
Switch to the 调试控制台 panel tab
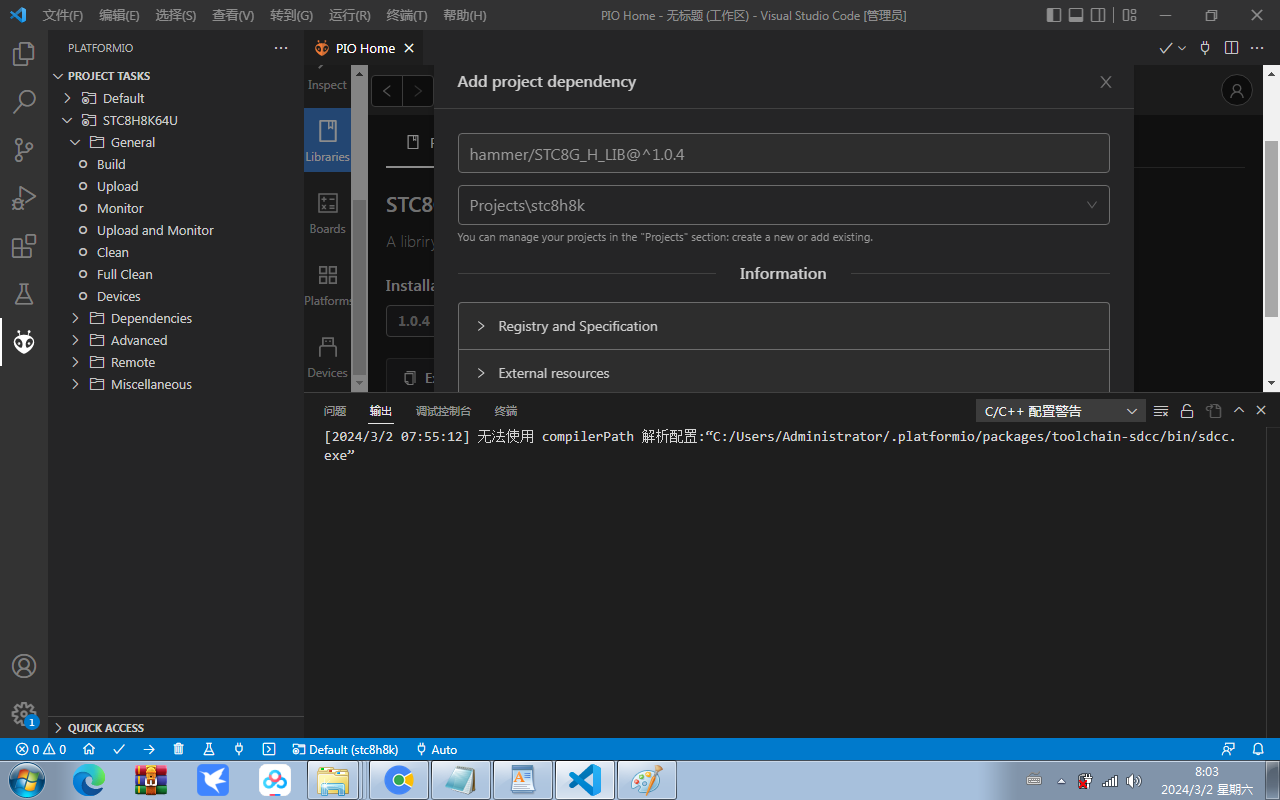click(x=443, y=411)
